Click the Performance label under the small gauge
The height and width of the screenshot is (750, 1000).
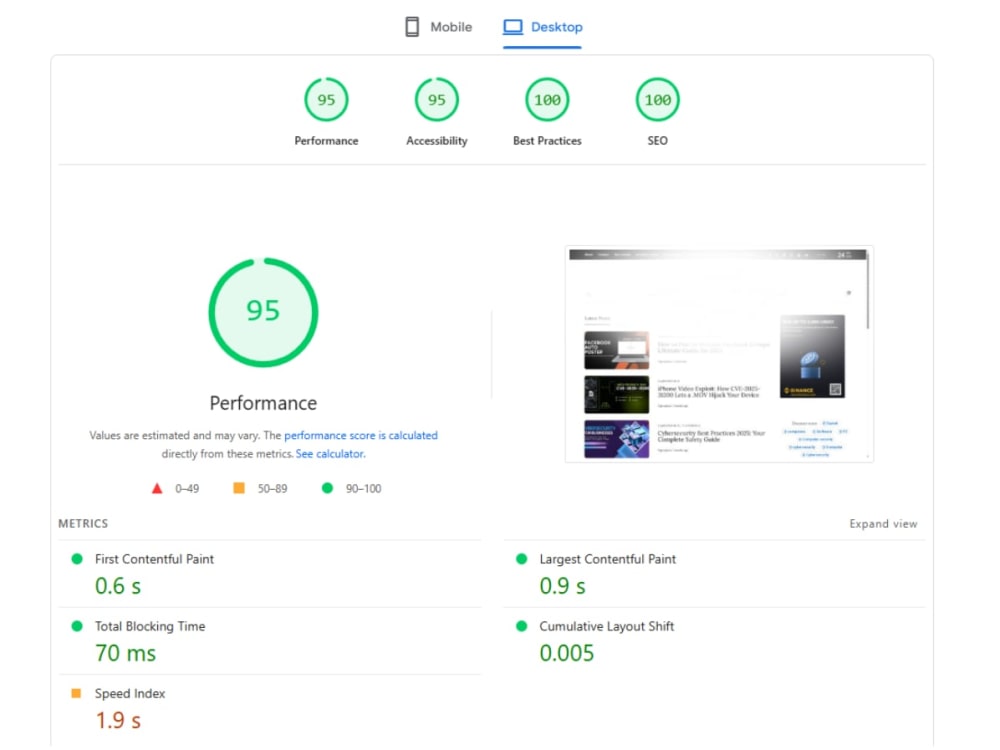(326, 141)
